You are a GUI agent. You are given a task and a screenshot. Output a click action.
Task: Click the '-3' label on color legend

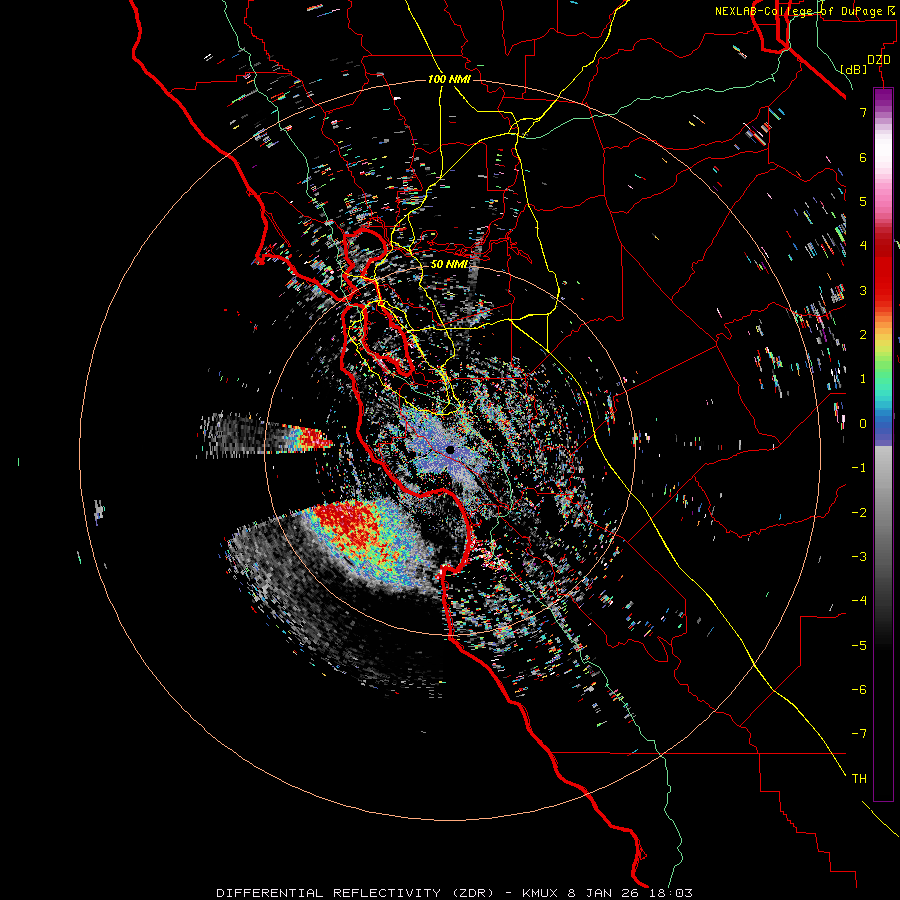point(859,556)
